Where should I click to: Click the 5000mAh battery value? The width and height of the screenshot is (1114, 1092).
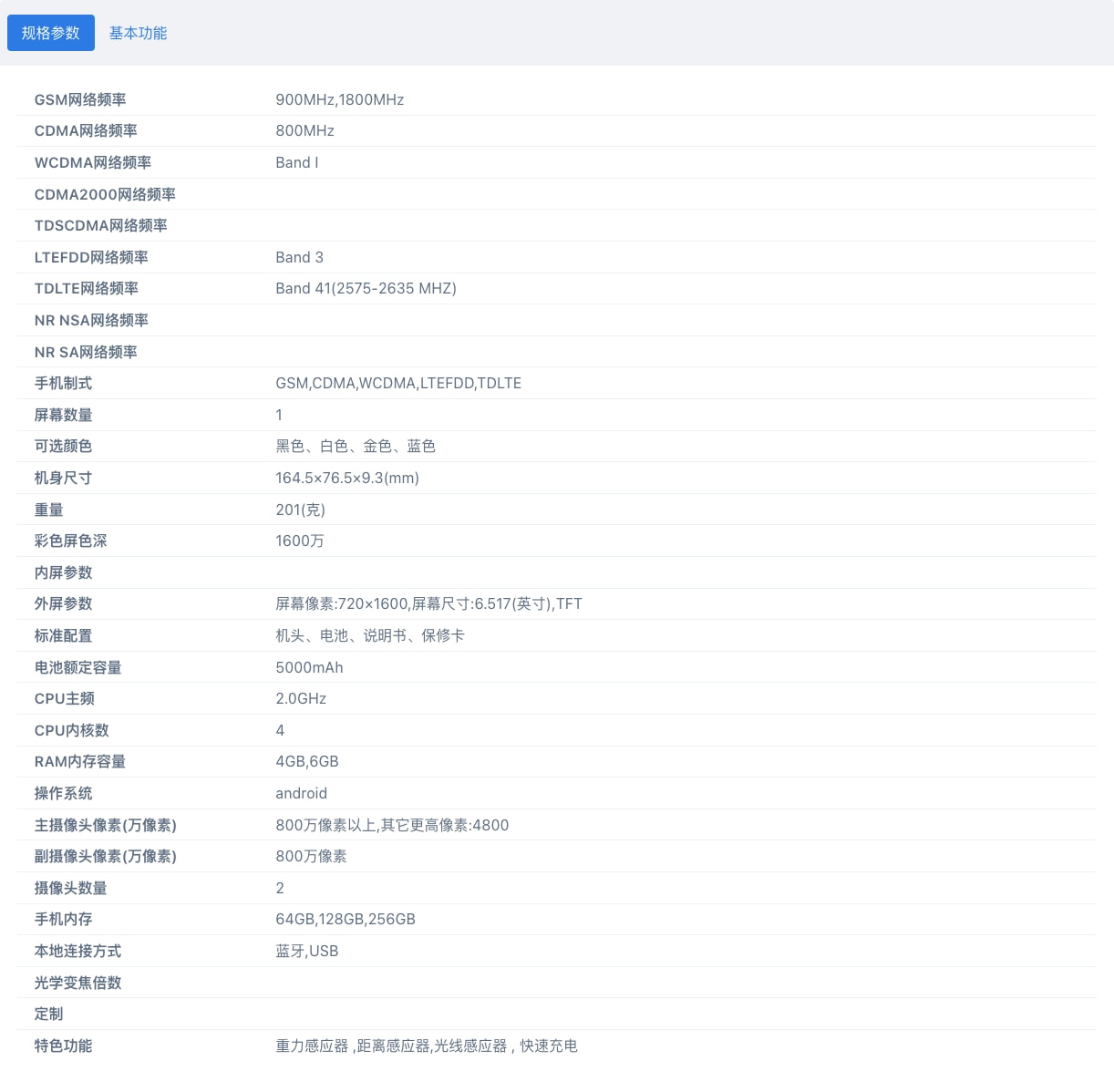pyautogui.click(x=309, y=667)
